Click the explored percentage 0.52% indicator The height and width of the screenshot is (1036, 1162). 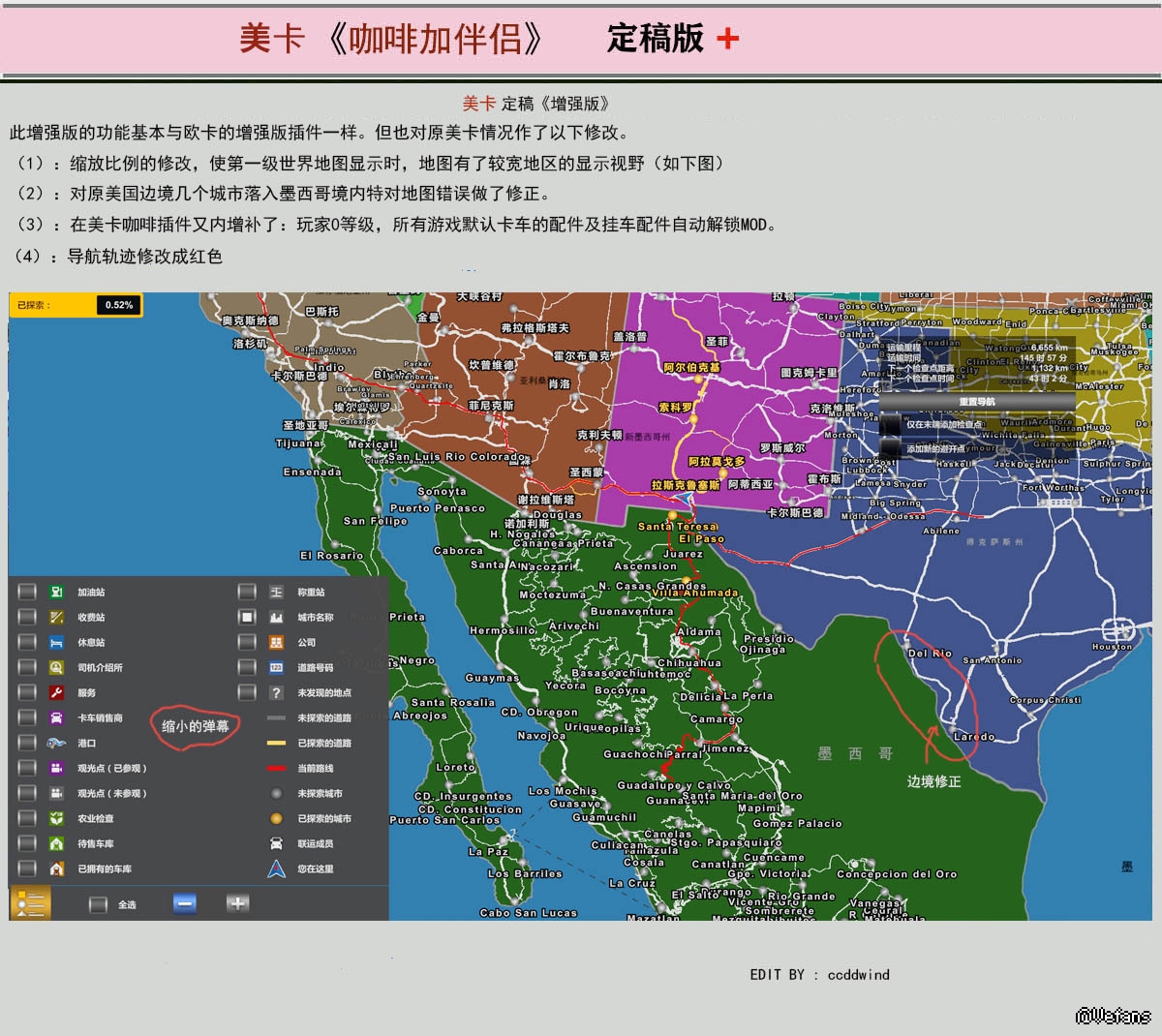119,305
